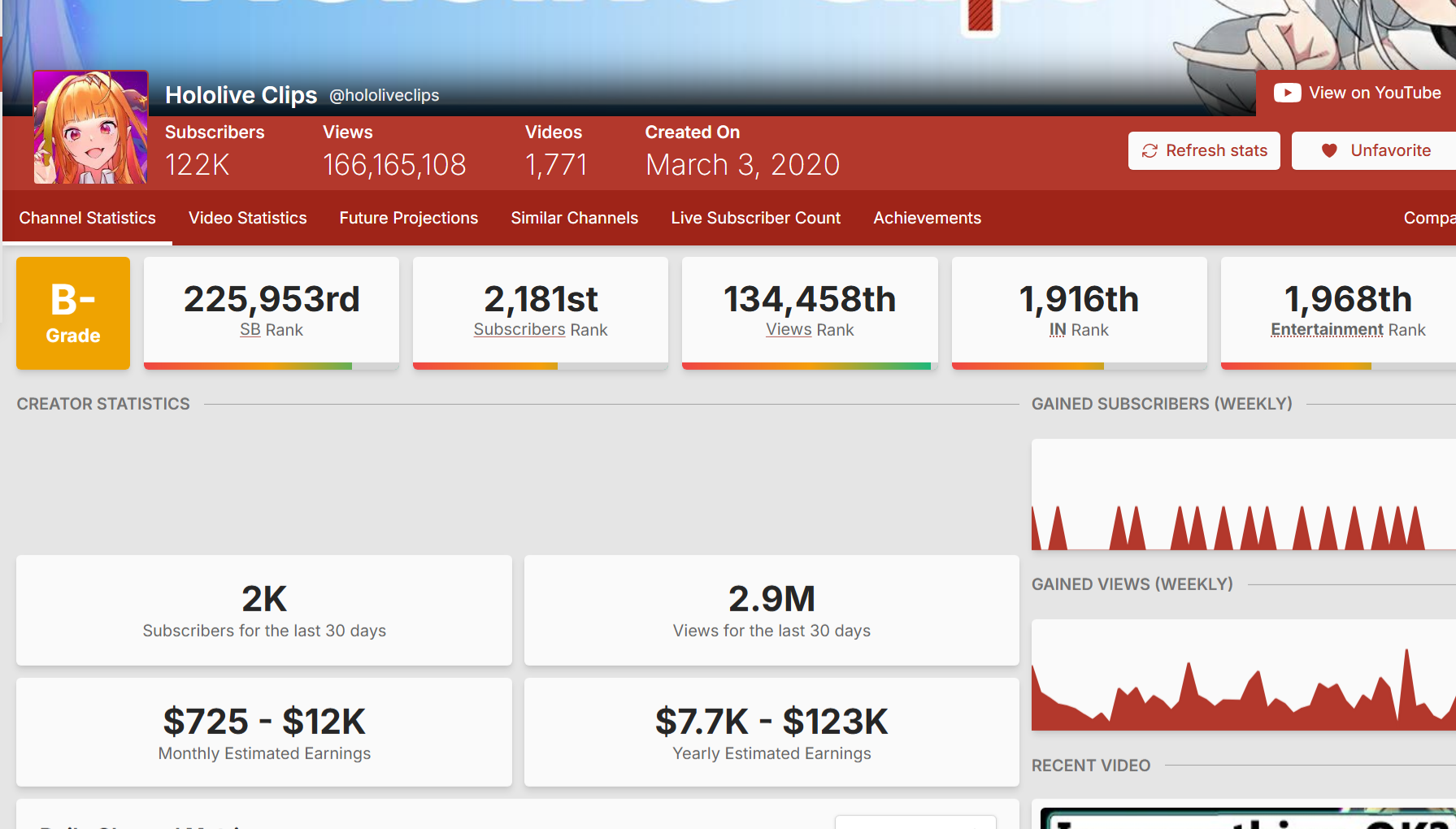Click the B- Grade badge
Image resolution: width=1456 pixels, height=829 pixels.
point(73,313)
